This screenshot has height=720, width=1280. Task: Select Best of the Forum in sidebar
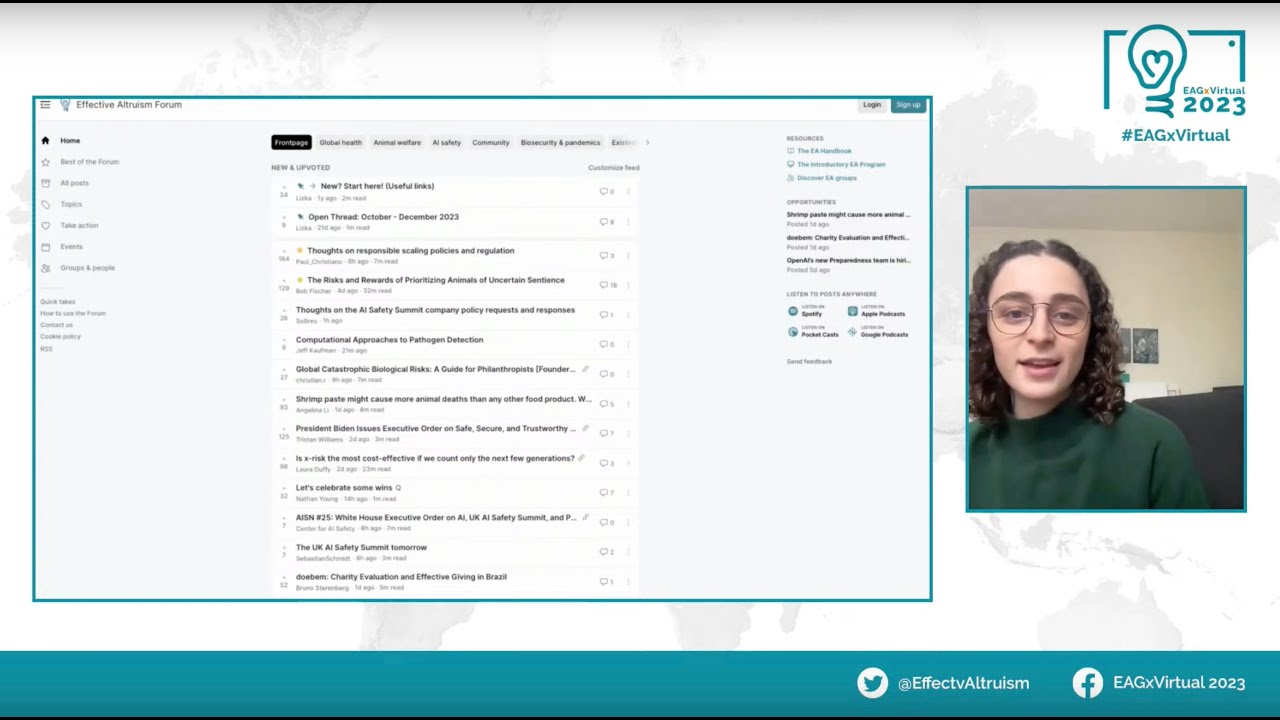(x=89, y=162)
